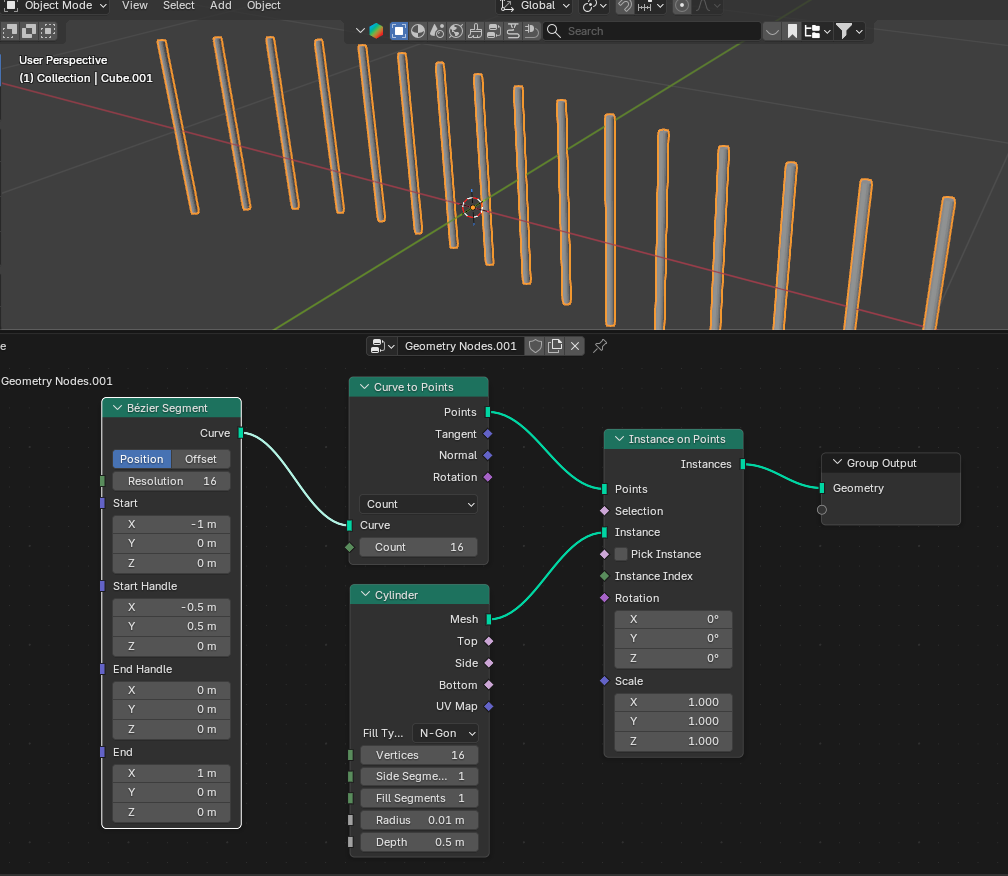Click the Geometry Nodes.001 name field
The image size is (1008, 876).
pos(460,346)
